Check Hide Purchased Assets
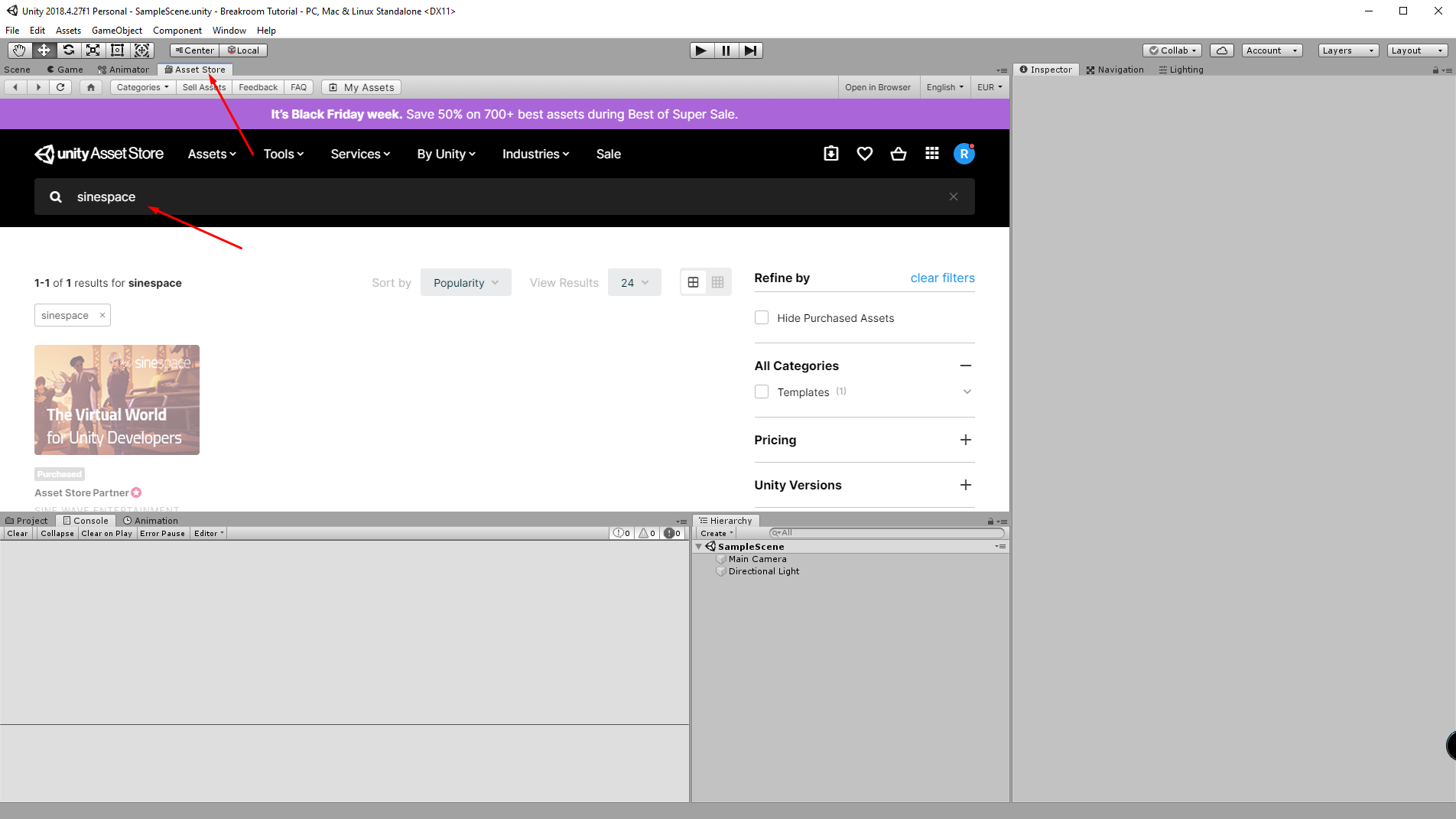The height and width of the screenshot is (819, 1456). (762, 317)
